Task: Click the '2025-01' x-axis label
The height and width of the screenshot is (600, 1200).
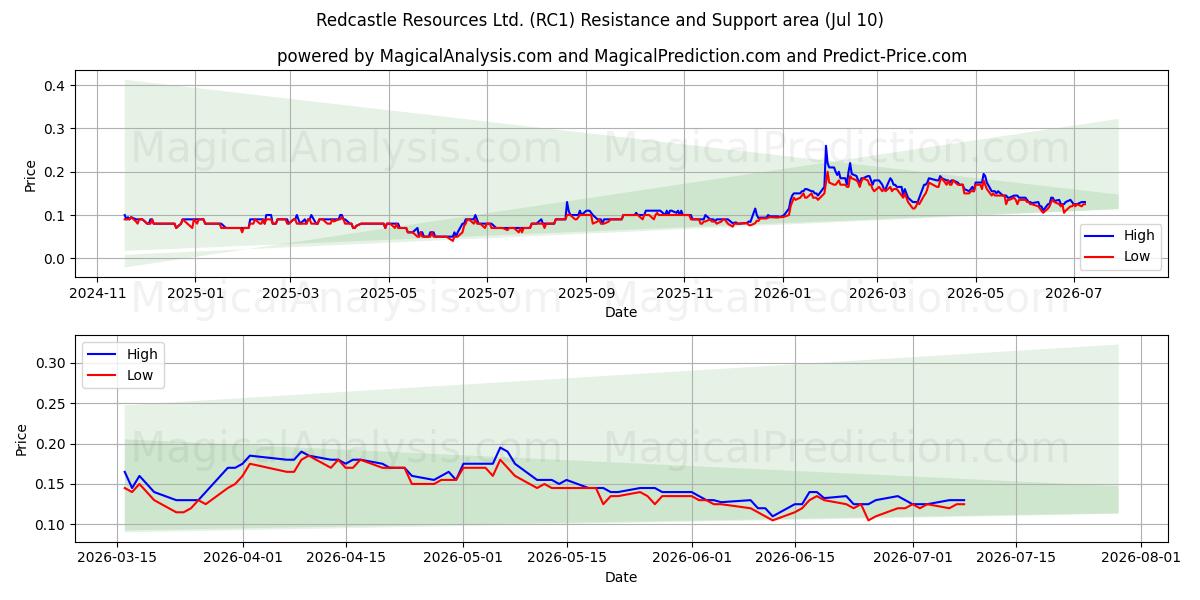Action: click(x=194, y=295)
